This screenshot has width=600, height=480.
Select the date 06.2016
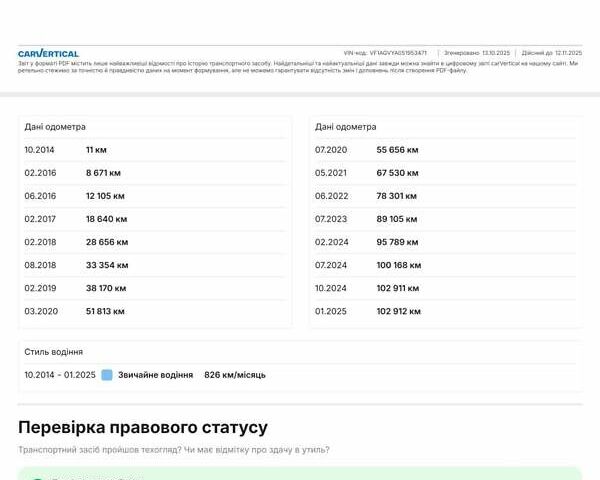click(x=40, y=196)
